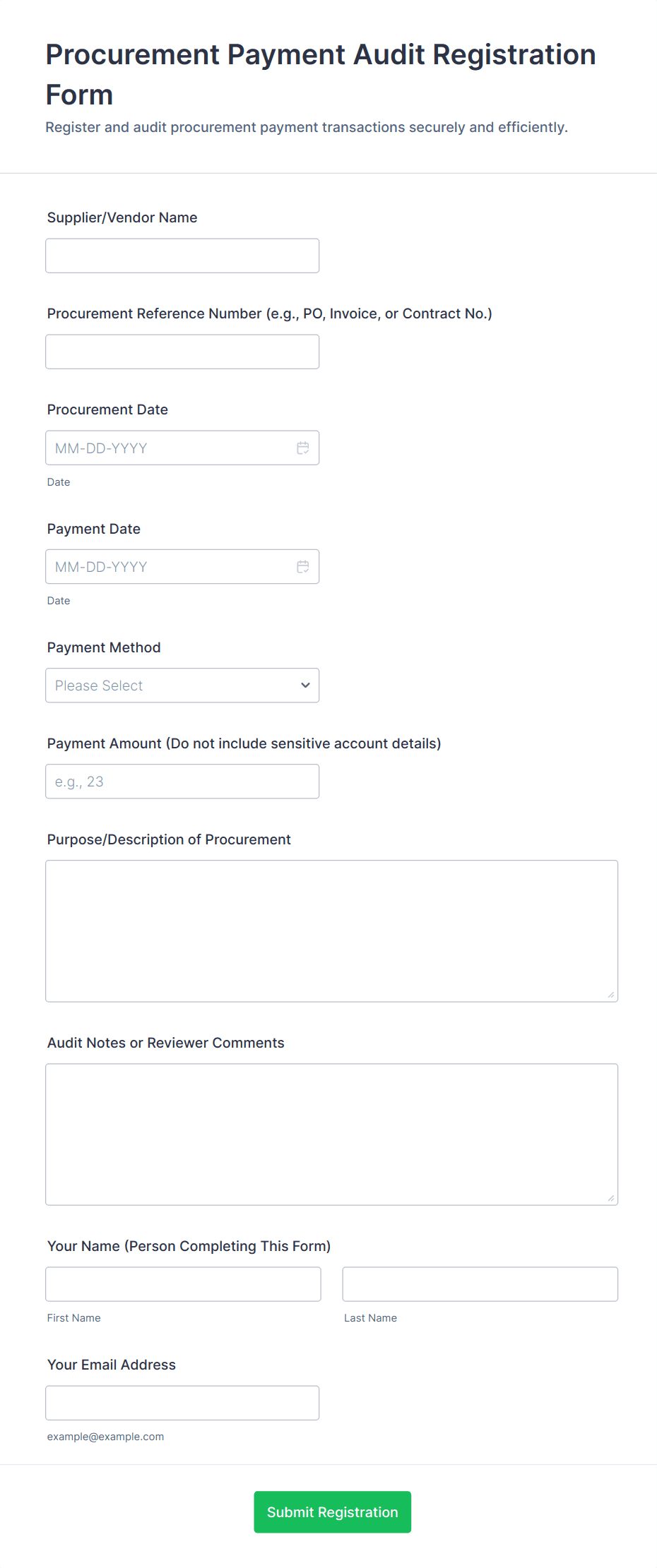Open the Procurement Date calendar icon

(303, 448)
